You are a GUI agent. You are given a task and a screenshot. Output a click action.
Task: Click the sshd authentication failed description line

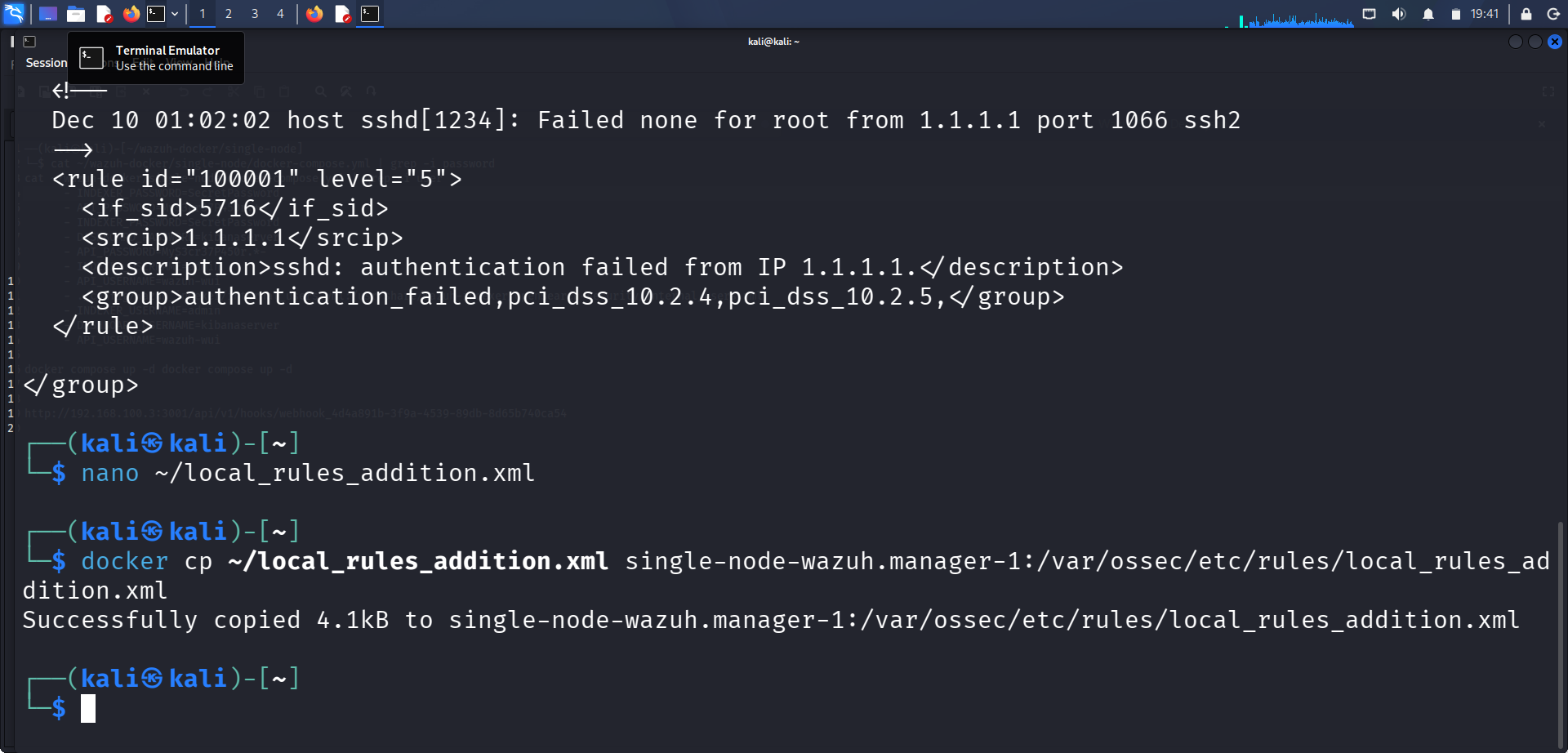tap(602, 267)
